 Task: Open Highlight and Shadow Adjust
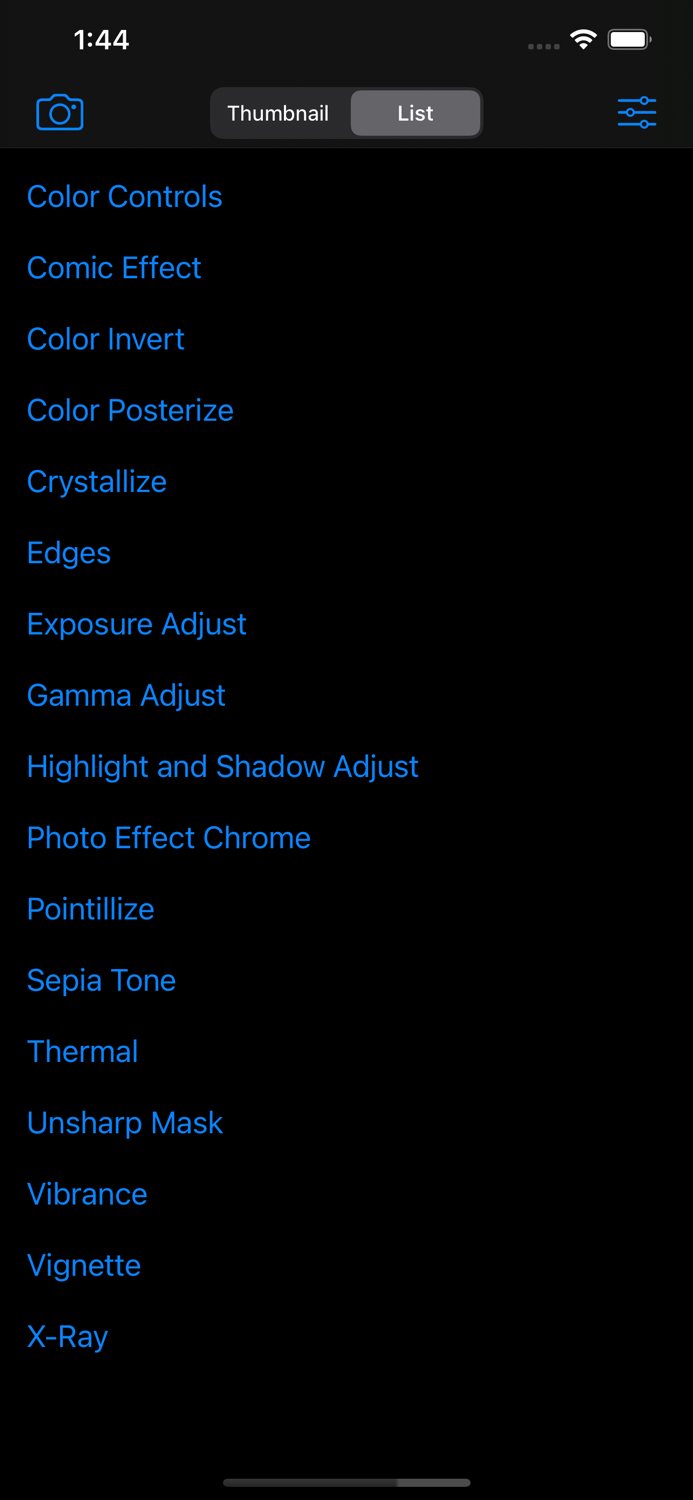tap(223, 767)
